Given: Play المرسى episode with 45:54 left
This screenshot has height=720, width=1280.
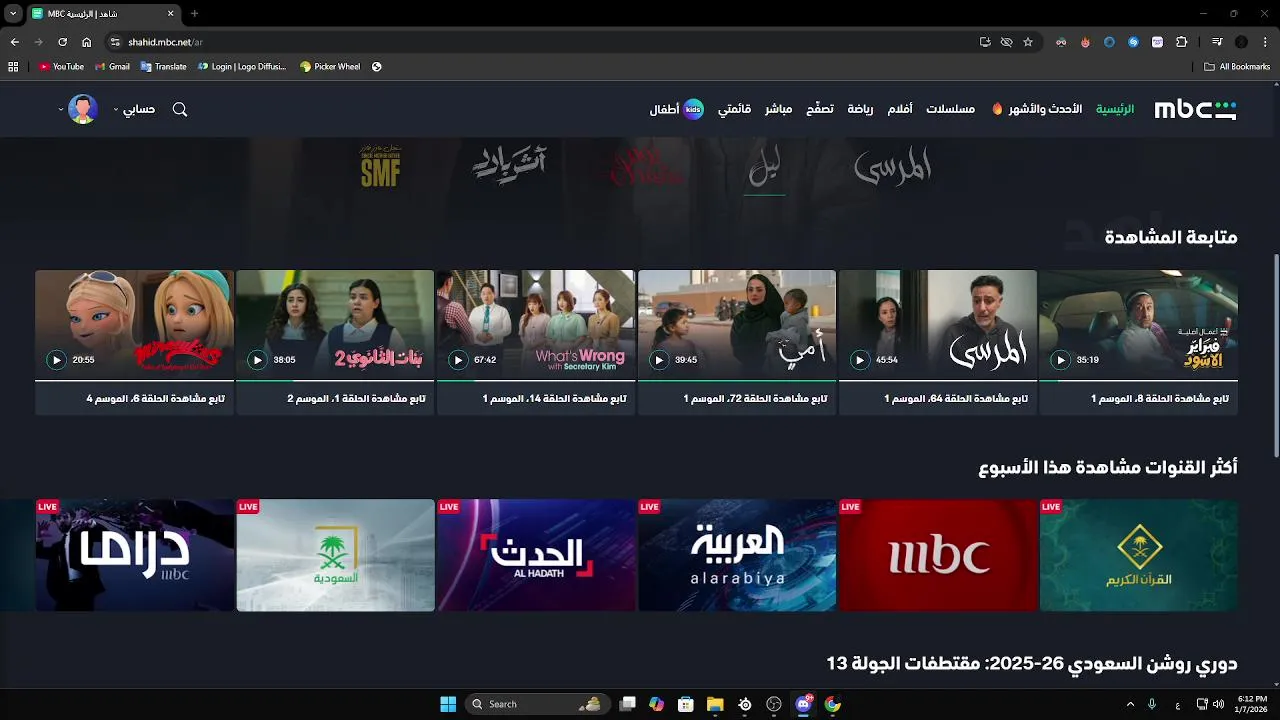Looking at the screenshot, I should (860, 360).
